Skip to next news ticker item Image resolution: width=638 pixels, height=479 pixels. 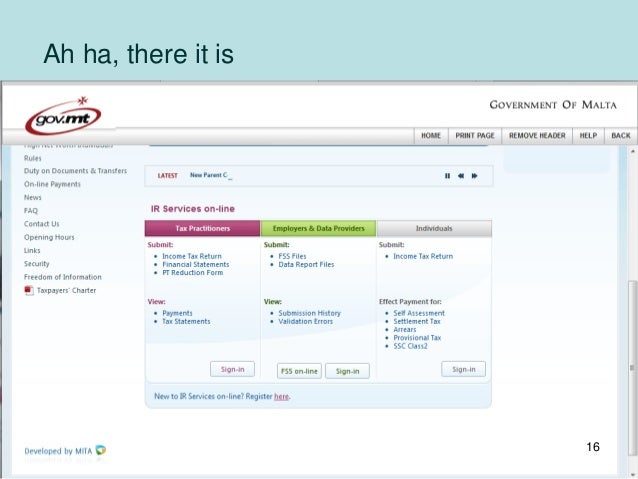[x=474, y=176]
